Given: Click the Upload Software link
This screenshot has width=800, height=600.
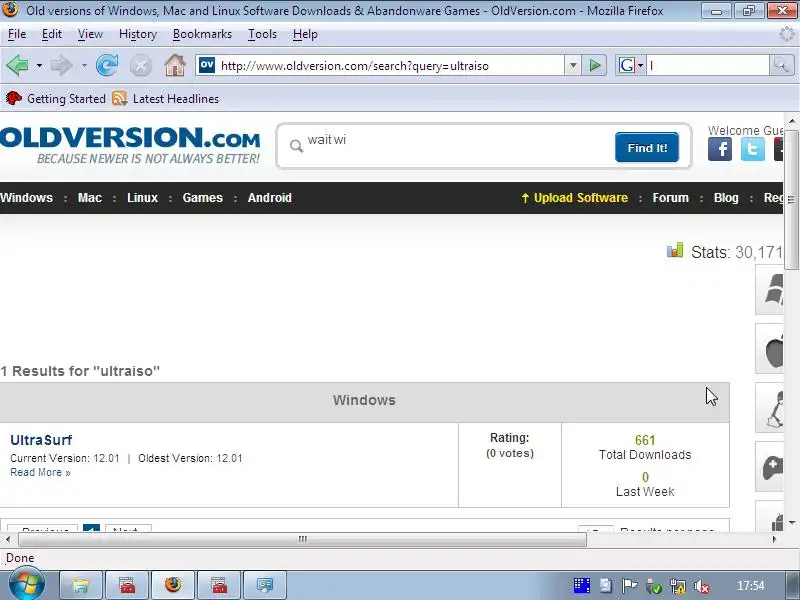Looking at the screenshot, I should pyautogui.click(x=574, y=198).
